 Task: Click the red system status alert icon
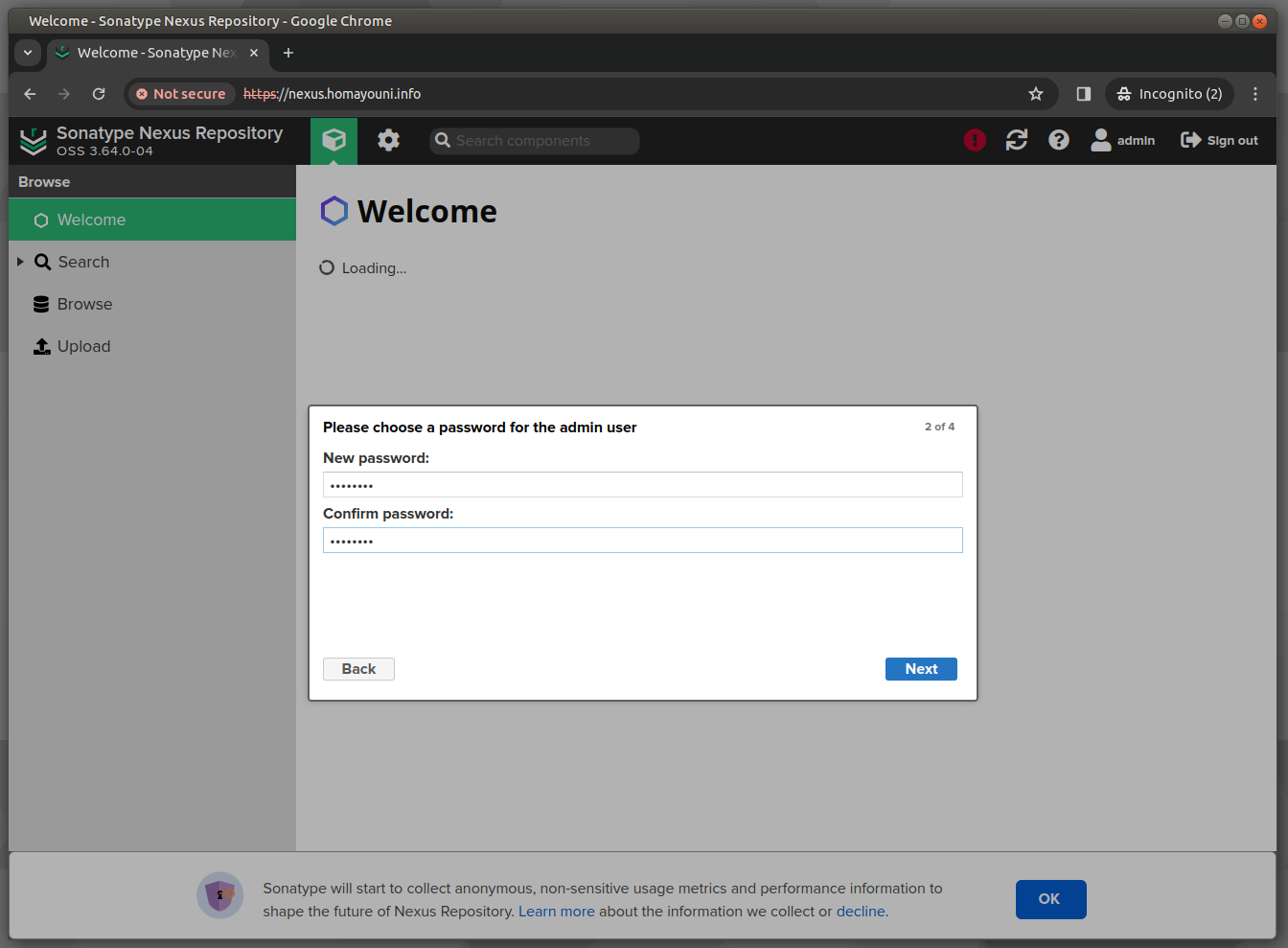[975, 141]
